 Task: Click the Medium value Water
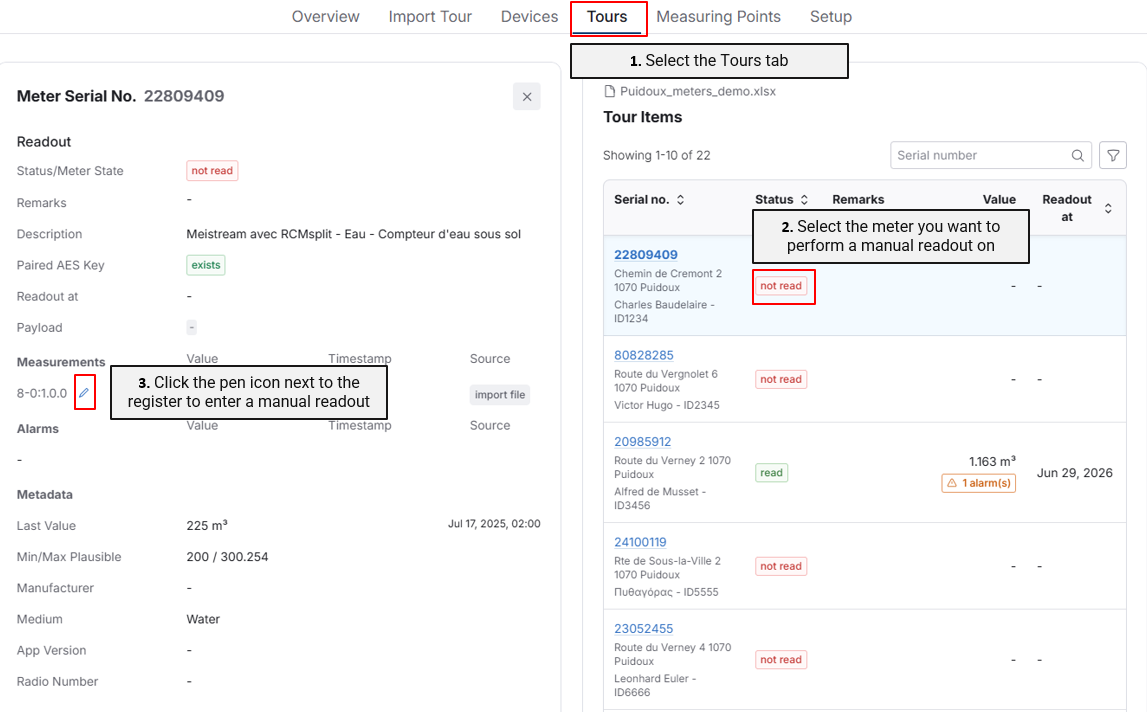[203, 619]
